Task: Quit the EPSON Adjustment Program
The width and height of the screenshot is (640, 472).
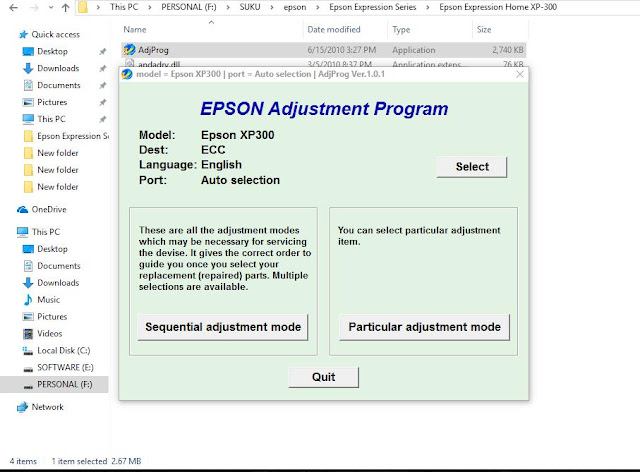Action: pyautogui.click(x=324, y=377)
